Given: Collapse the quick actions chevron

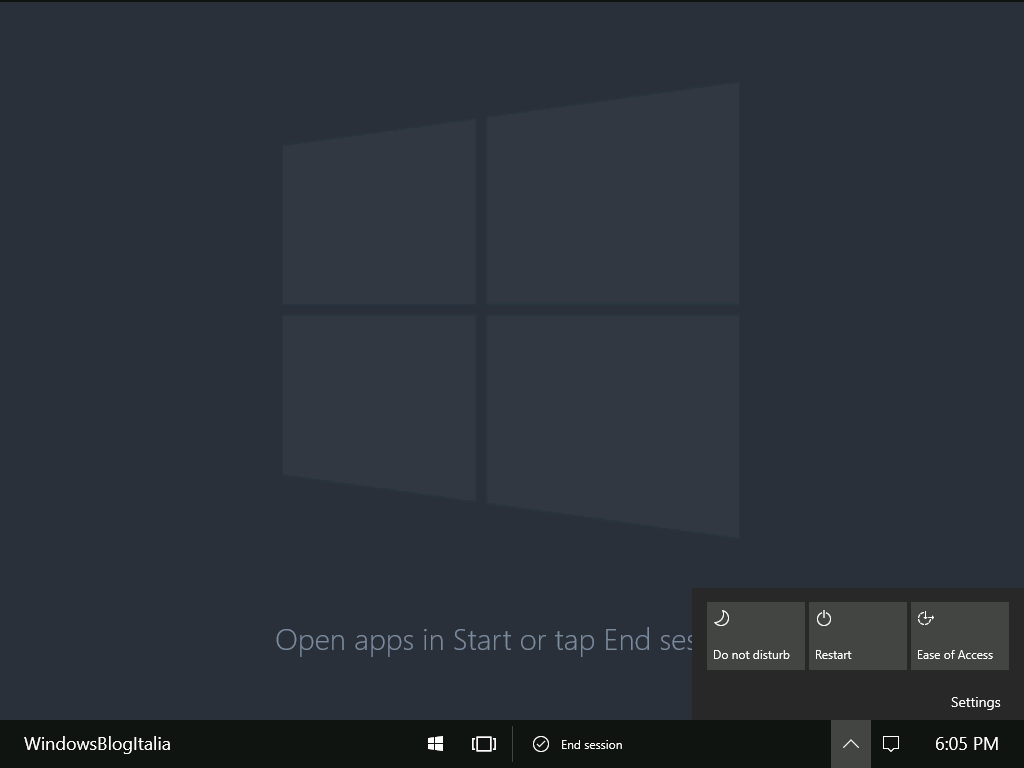Looking at the screenshot, I should click(x=850, y=744).
